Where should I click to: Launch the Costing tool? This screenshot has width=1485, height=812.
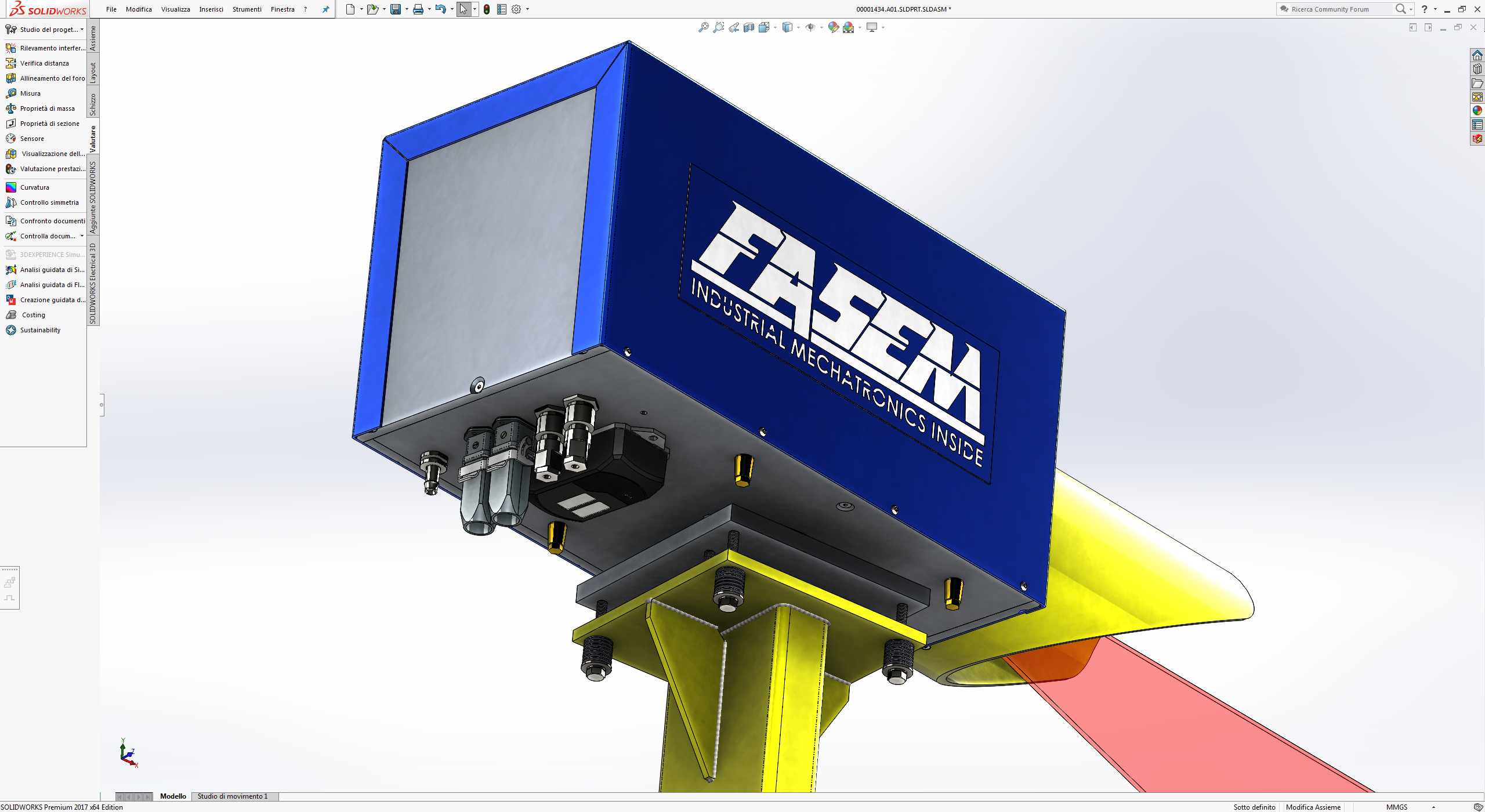(x=26, y=315)
